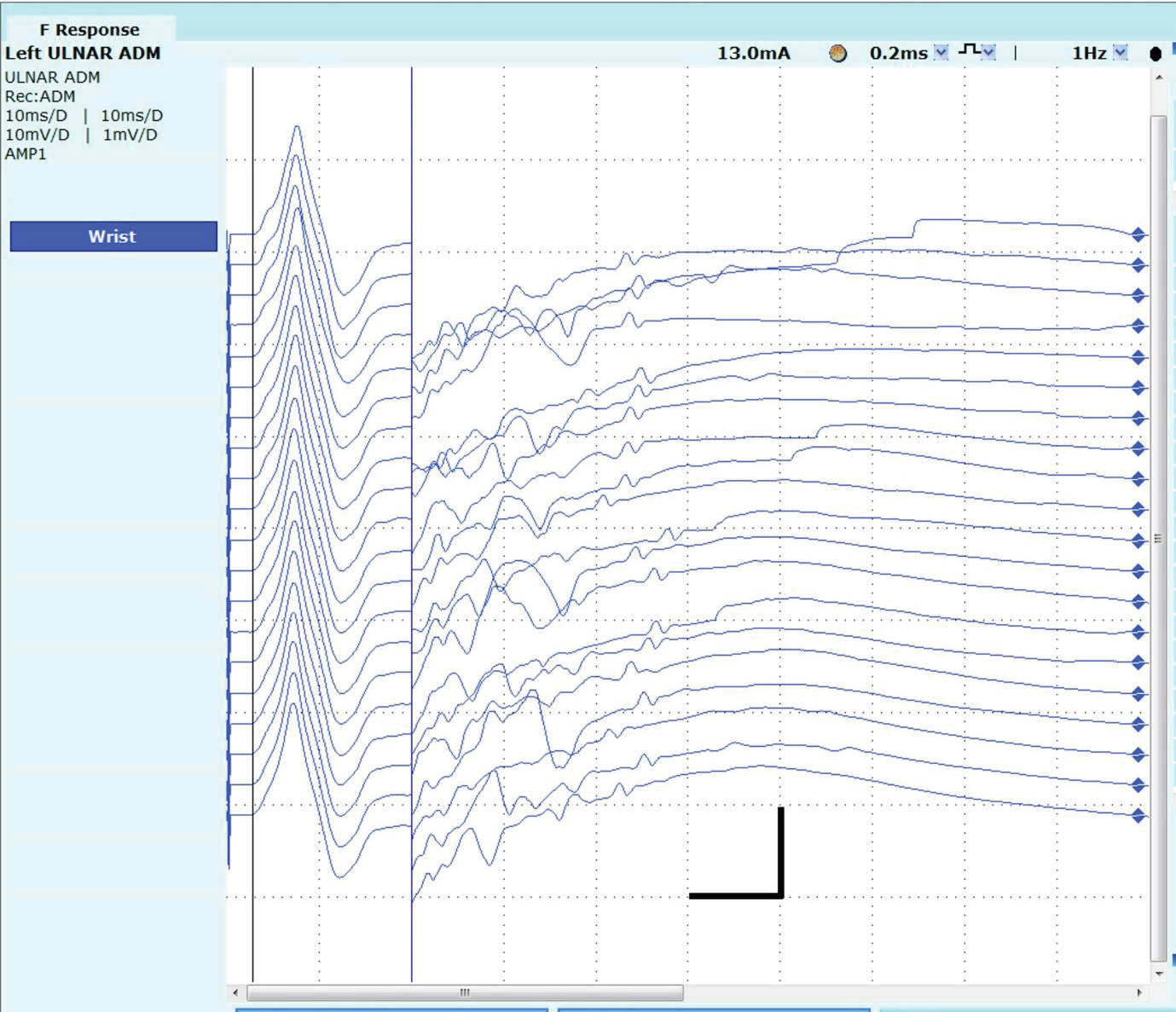Click the horizontal scrollbar left arrow

[x=236, y=992]
